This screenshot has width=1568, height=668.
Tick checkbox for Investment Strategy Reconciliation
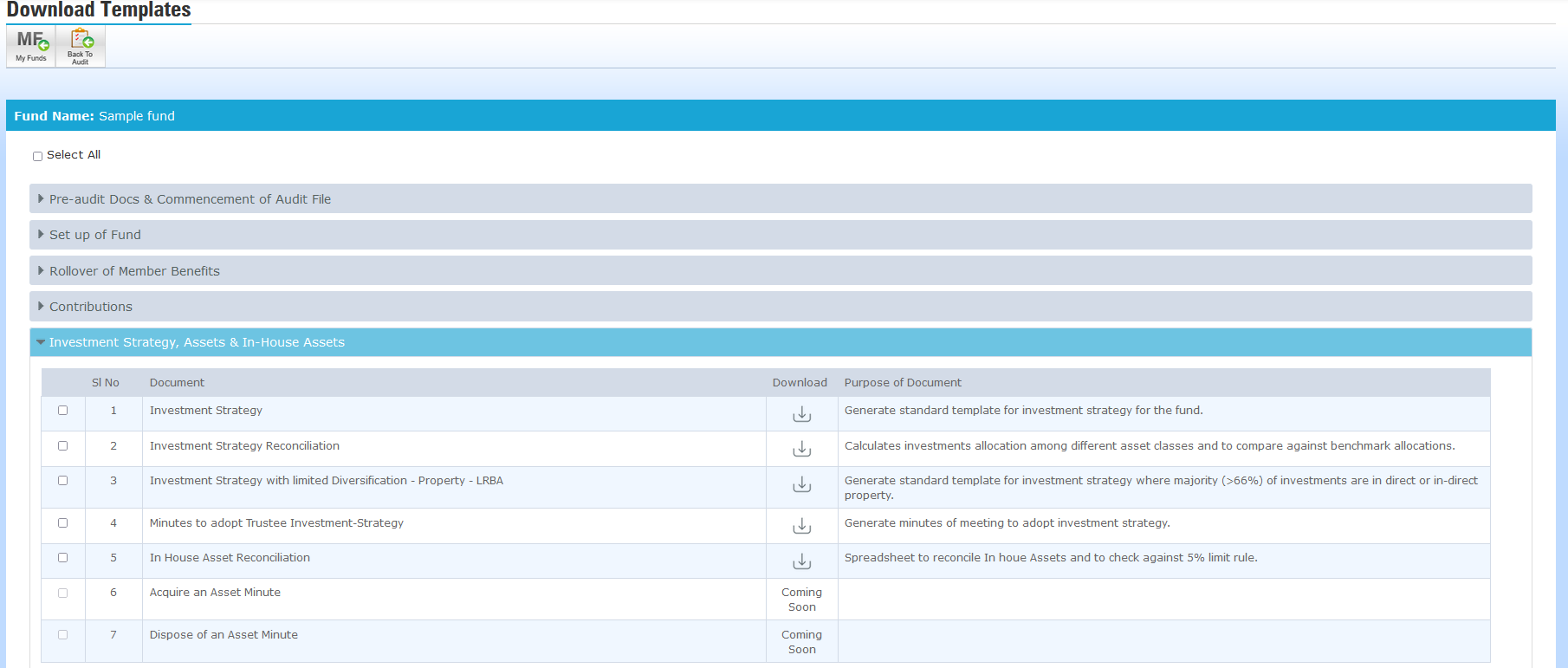point(62,446)
